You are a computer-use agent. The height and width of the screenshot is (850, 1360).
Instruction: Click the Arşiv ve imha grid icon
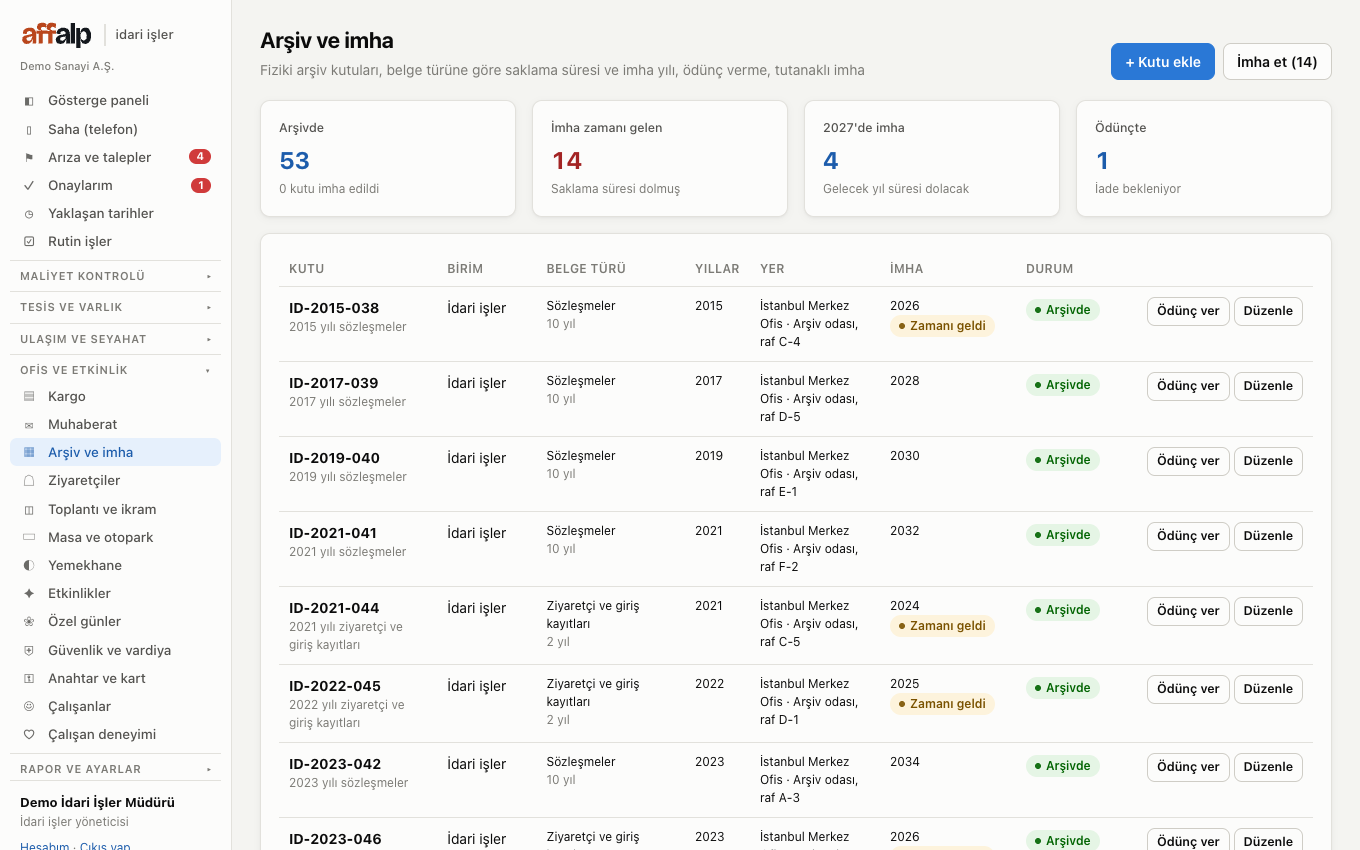(29, 452)
